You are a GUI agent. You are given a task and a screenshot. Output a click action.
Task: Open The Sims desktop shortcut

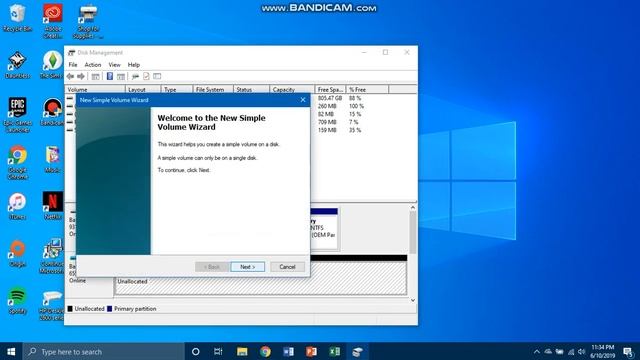click(52, 65)
